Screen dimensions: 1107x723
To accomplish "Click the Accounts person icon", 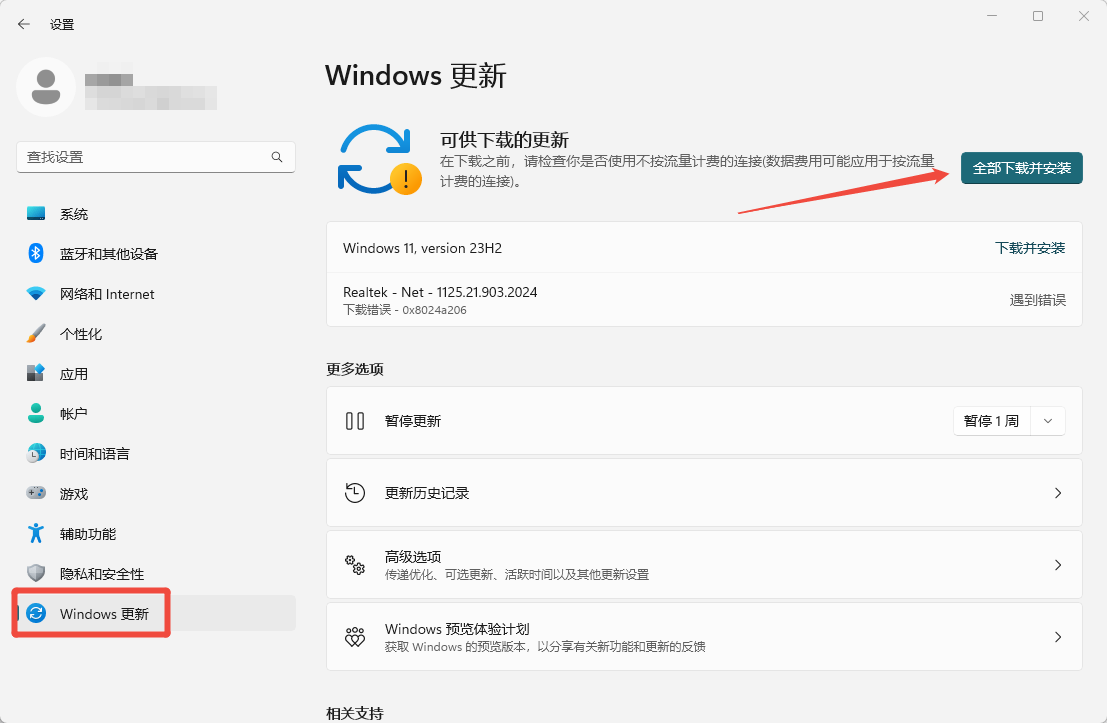I will (36, 414).
